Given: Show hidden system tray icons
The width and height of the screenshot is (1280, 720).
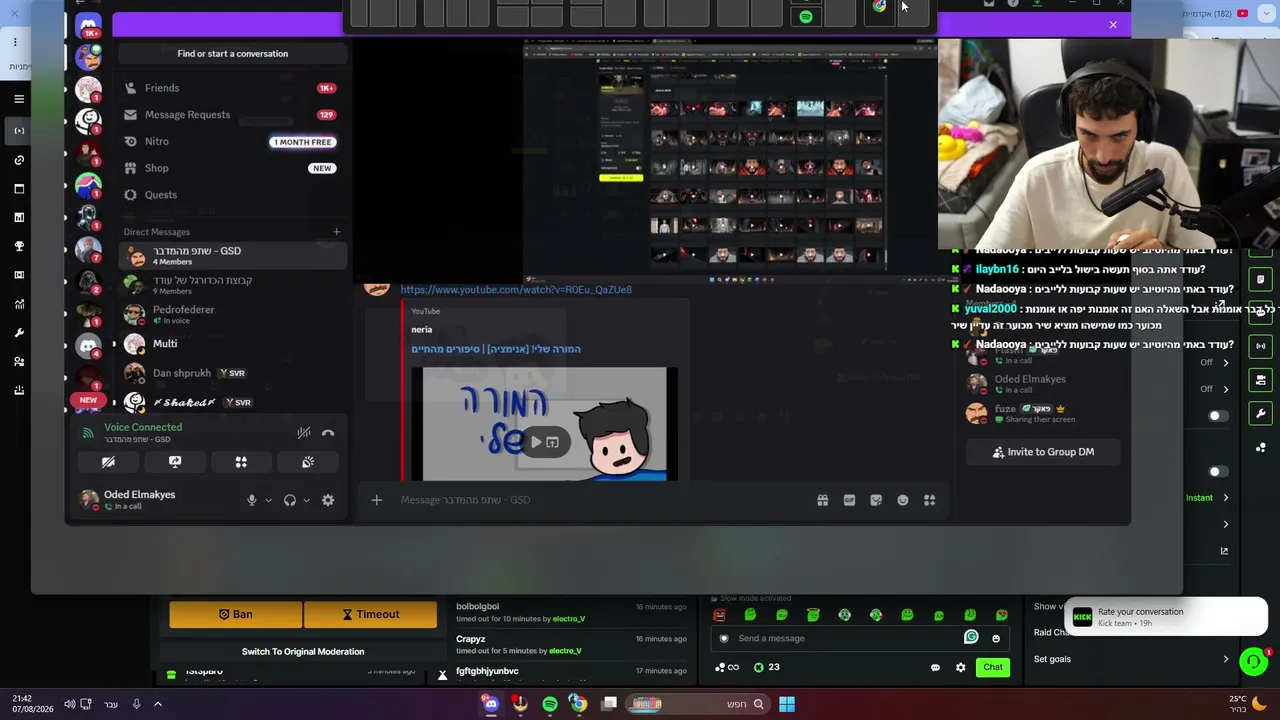Looking at the screenshot, I should click(157, 704).
